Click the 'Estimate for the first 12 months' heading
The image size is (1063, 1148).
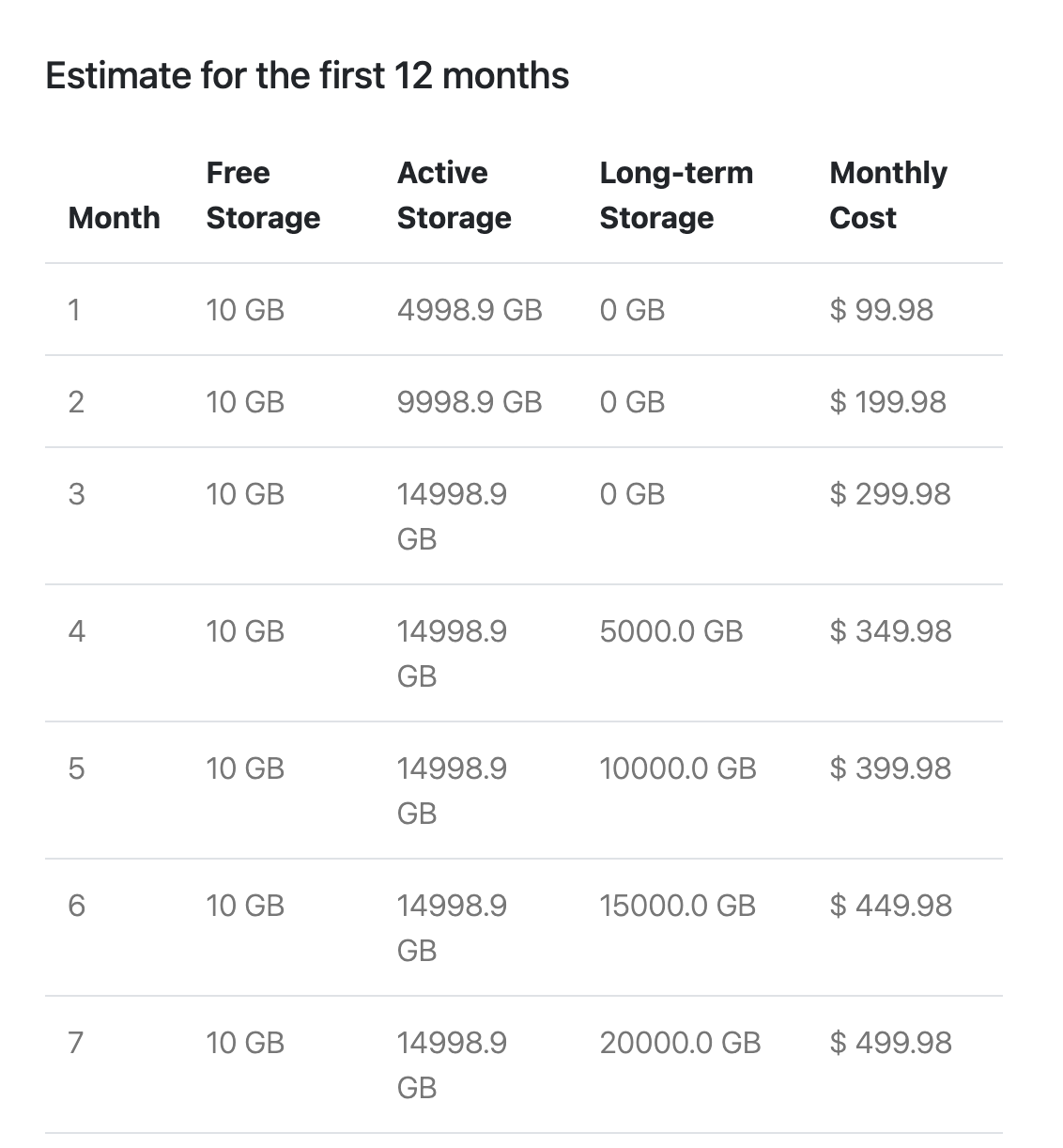(307, 75)
